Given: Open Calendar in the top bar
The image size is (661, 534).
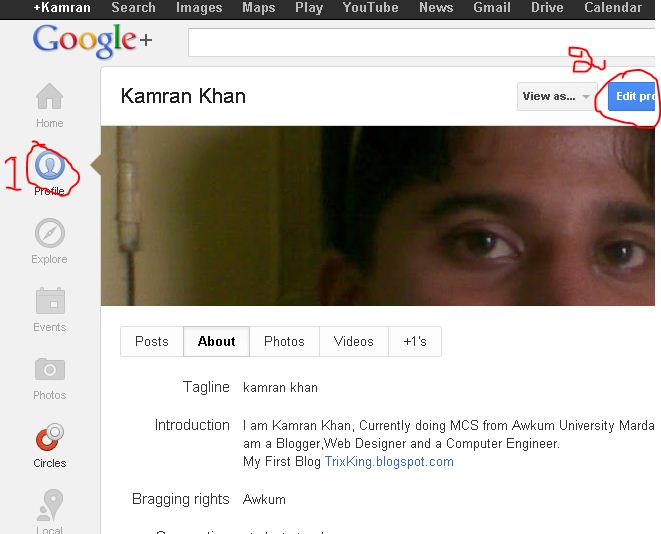Looking at the screenshot, I should pyautogui.click(x=613, y=8).
